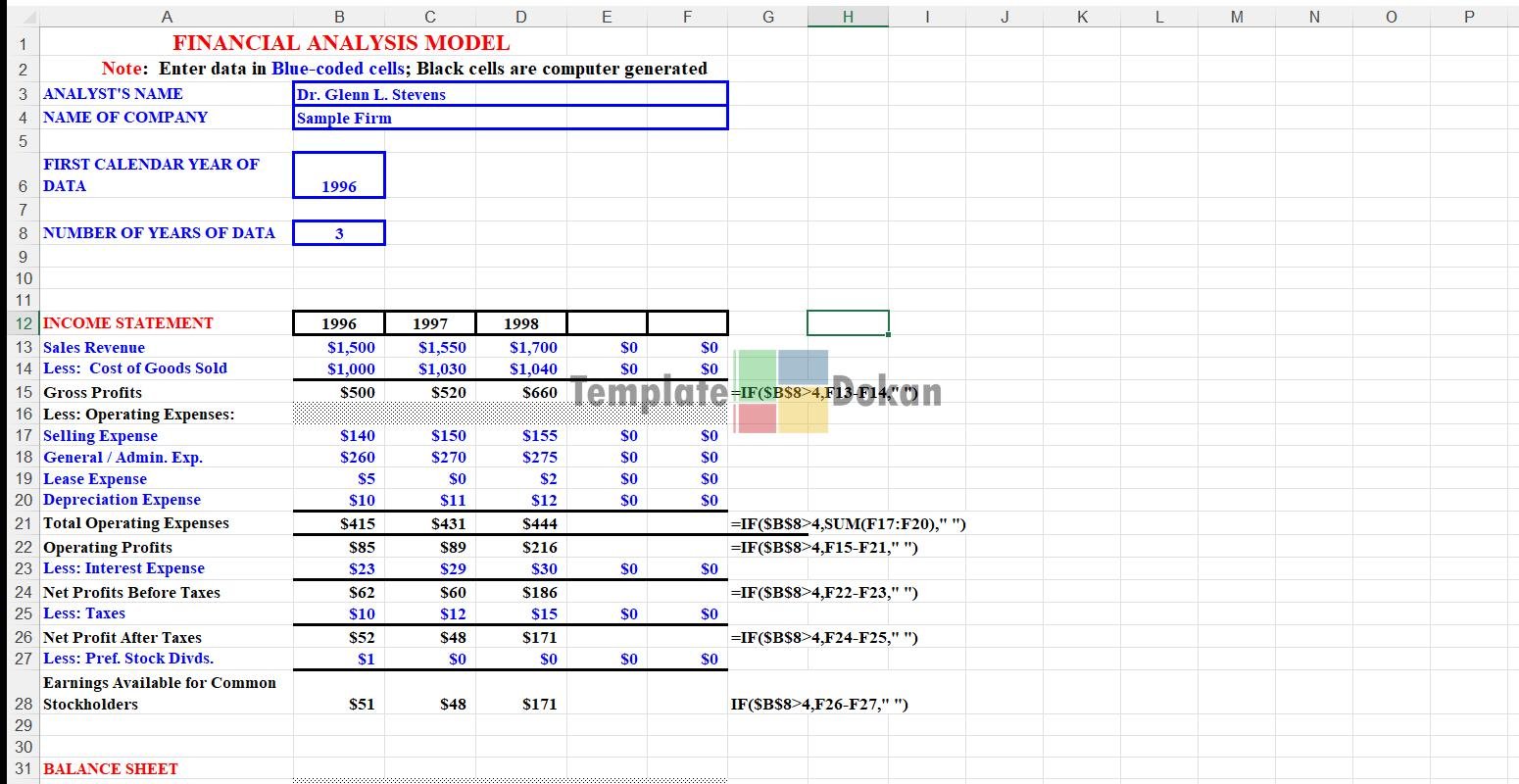Select the number of years input box
The width and height of the screenshot is (1519, 784).
click(x=339, y=233)
